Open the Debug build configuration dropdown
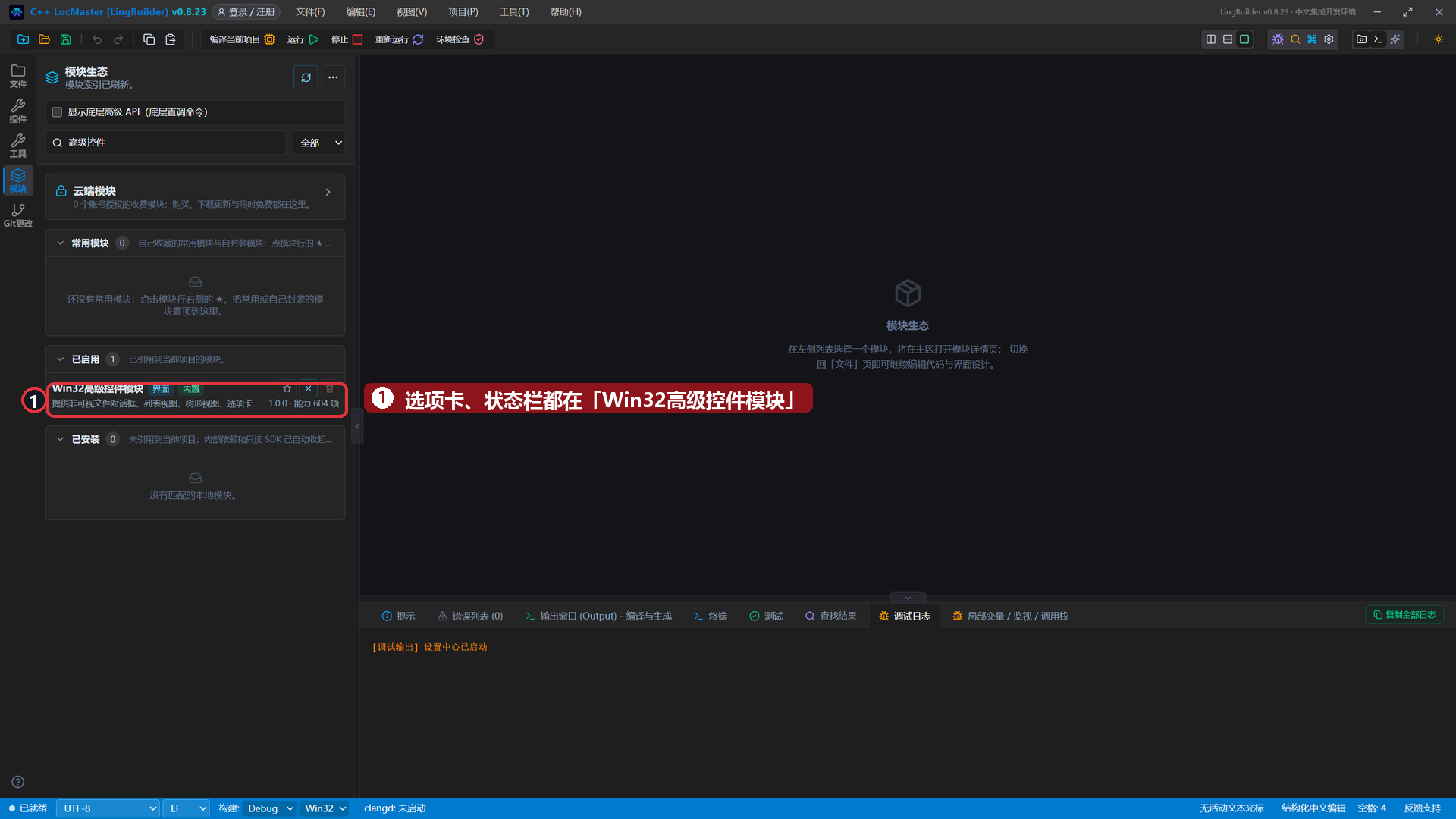The height and width of the screenshot is (819, 1456). coord(269,808)
